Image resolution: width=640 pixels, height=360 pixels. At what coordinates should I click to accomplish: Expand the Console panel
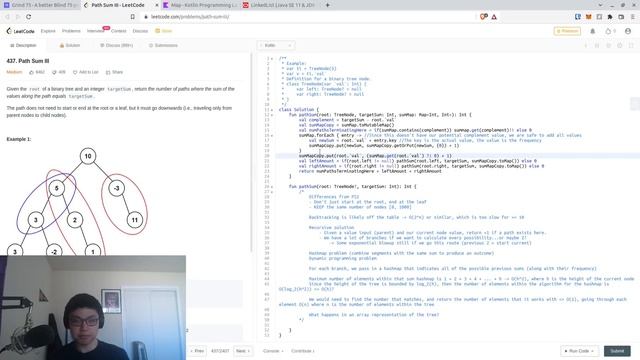pos(273,351)
